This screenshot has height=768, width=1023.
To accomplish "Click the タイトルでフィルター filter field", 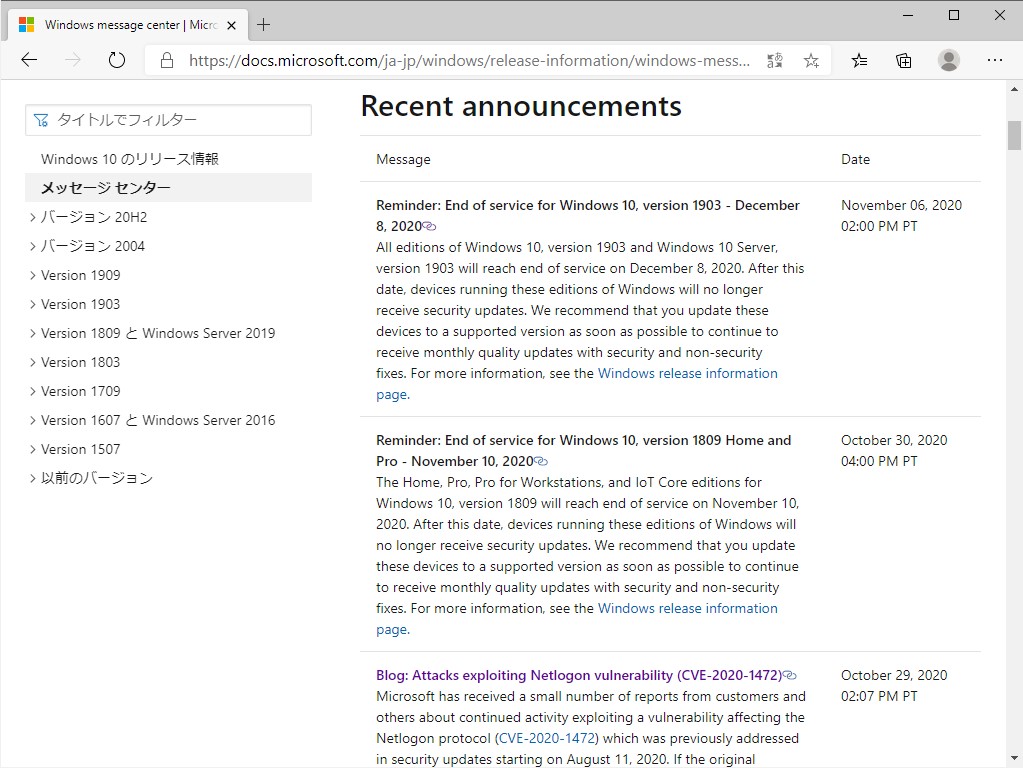I will coord(168,119).
